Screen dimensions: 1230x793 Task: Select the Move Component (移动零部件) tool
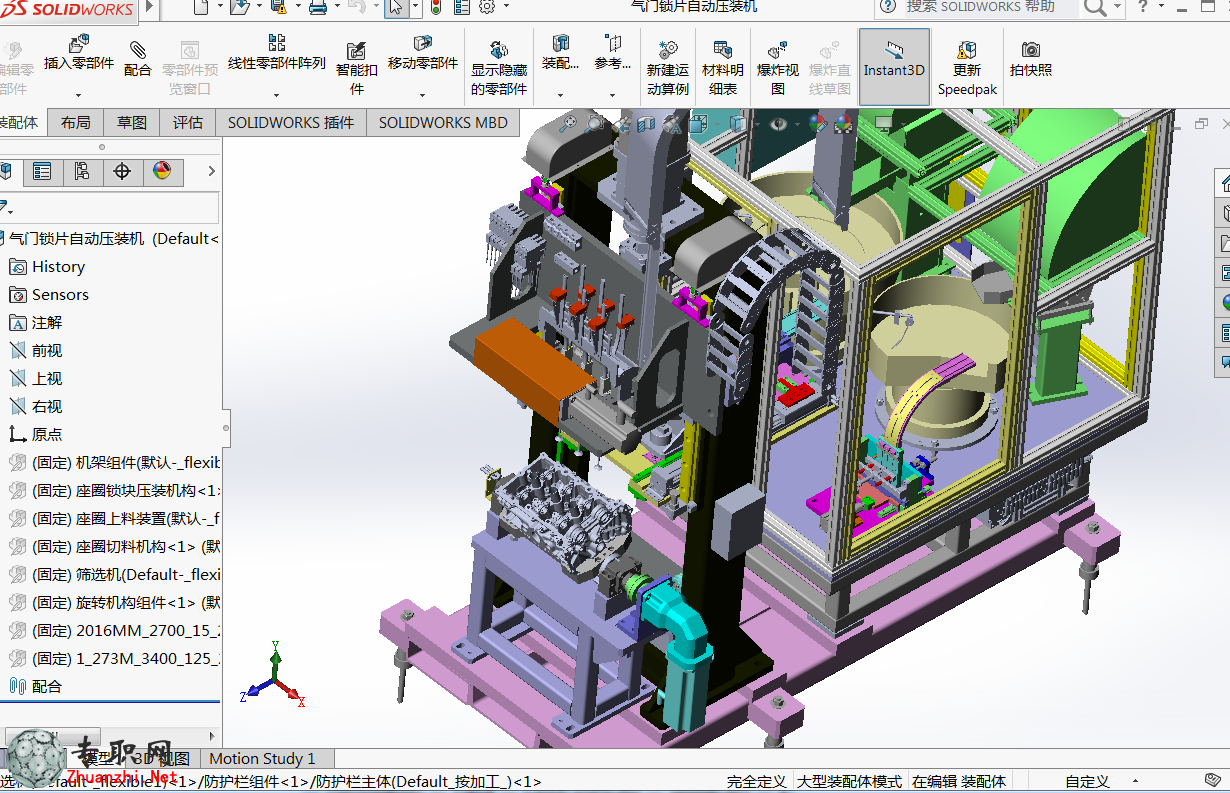click(423, 43)
